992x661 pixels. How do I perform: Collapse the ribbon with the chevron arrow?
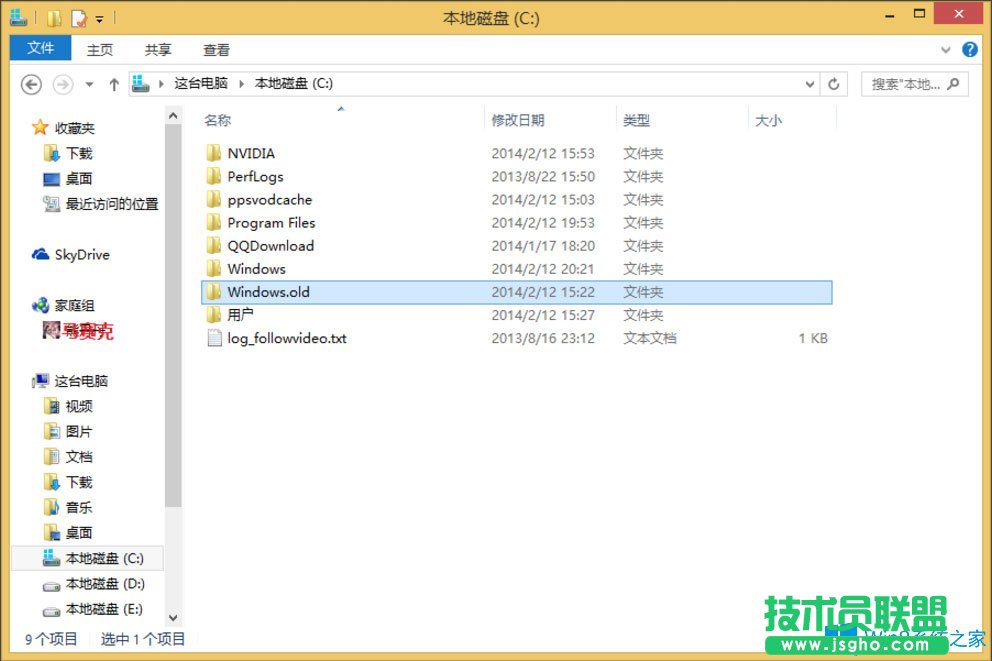945,49
